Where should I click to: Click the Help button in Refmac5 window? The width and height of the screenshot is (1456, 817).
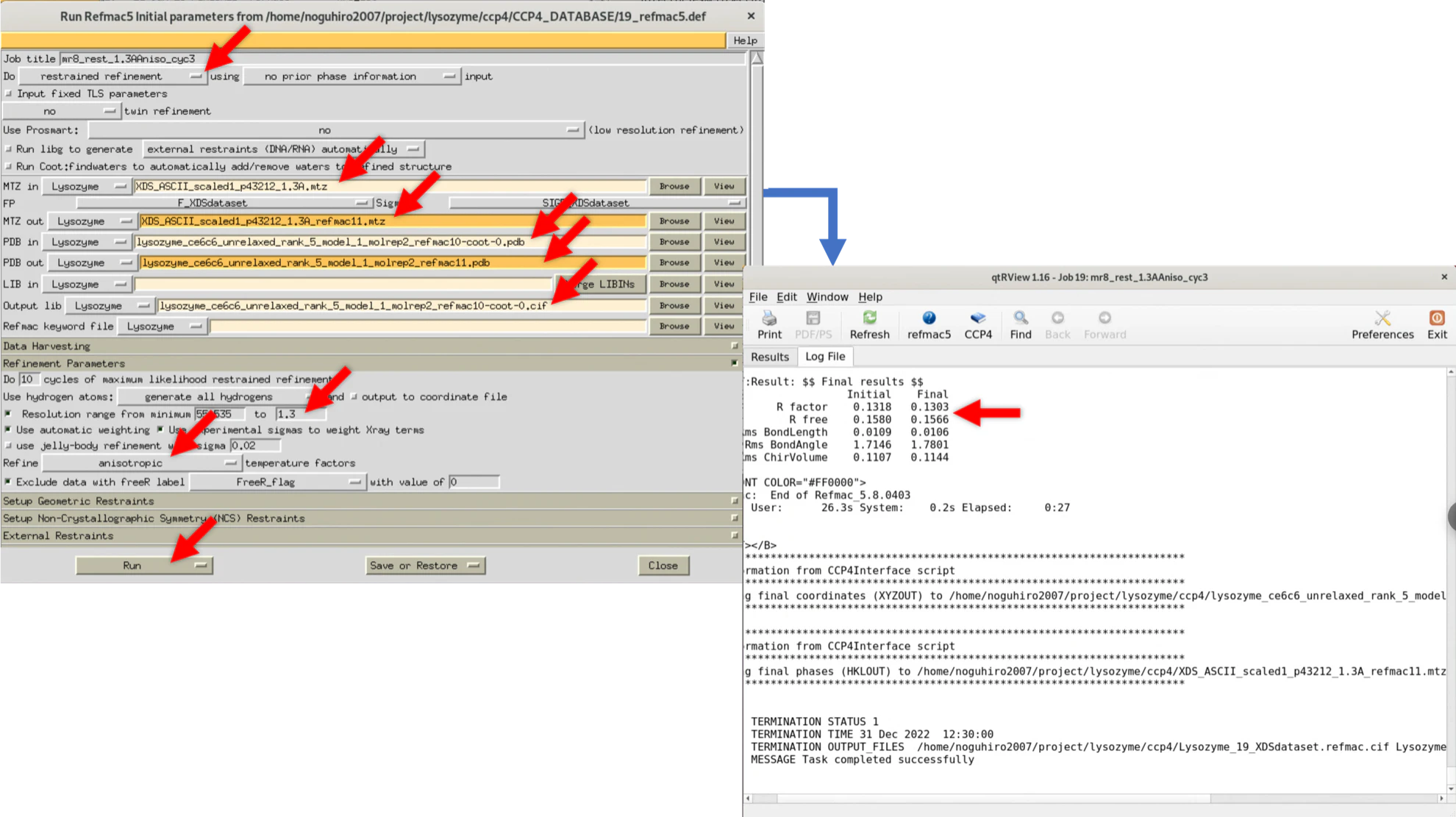744,40
